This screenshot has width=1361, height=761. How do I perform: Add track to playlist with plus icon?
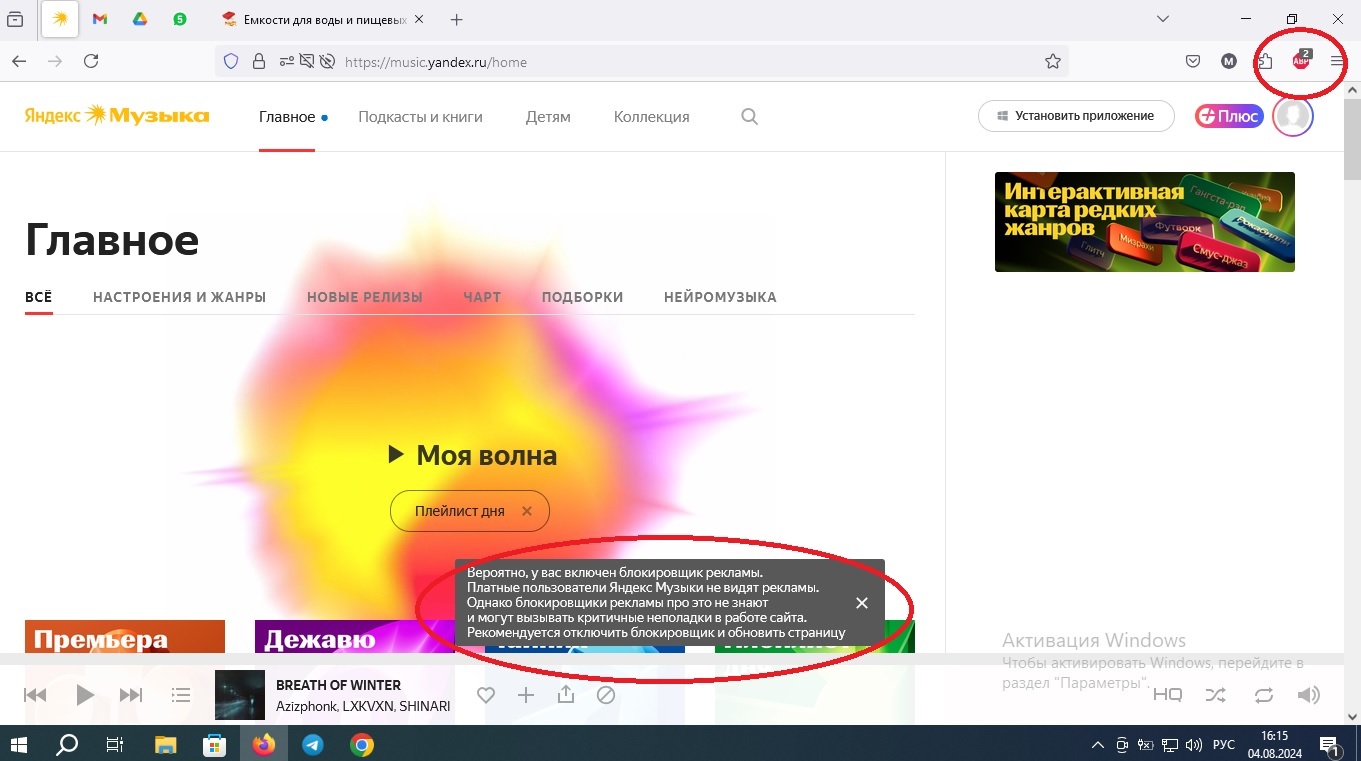526,695
